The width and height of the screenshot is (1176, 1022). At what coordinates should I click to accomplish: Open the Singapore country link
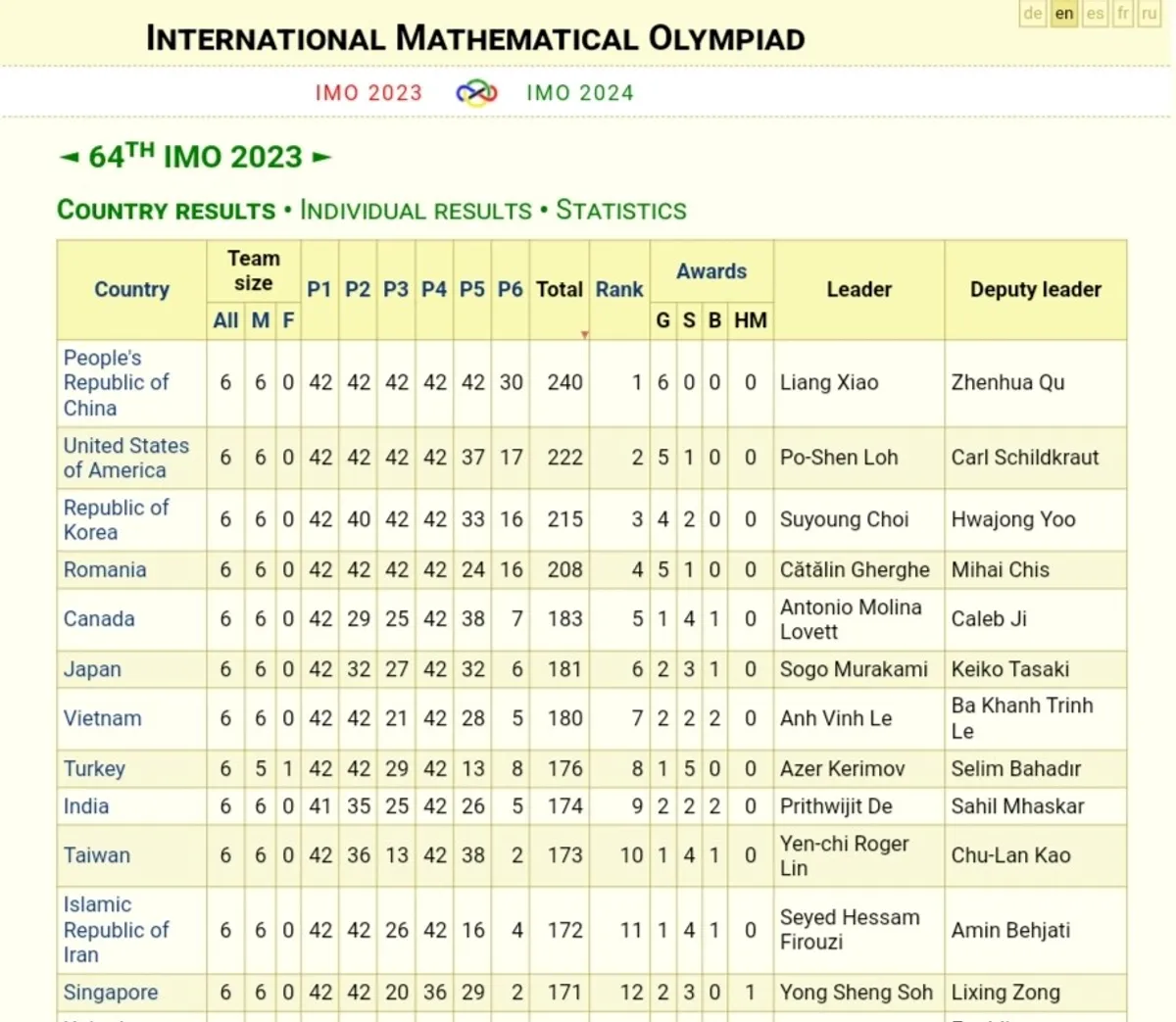point(111,993)
